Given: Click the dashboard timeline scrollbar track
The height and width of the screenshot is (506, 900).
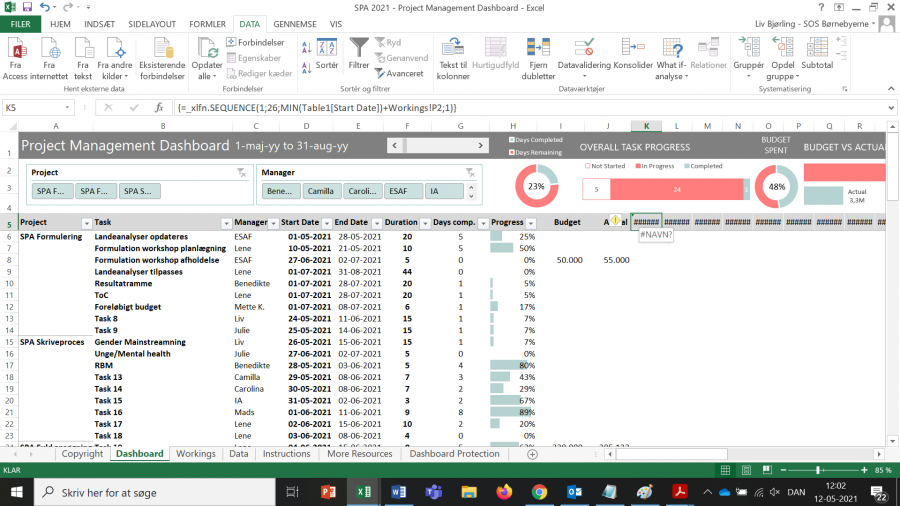Looking at the screenshot, I should [438, 146].
